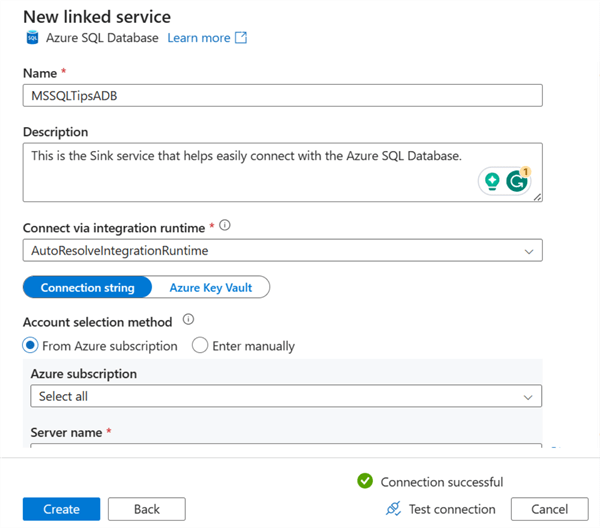Click the Azure SQL Database icon
The width and height of the screenshot is (600, 528).
click(x=32, y=37)
